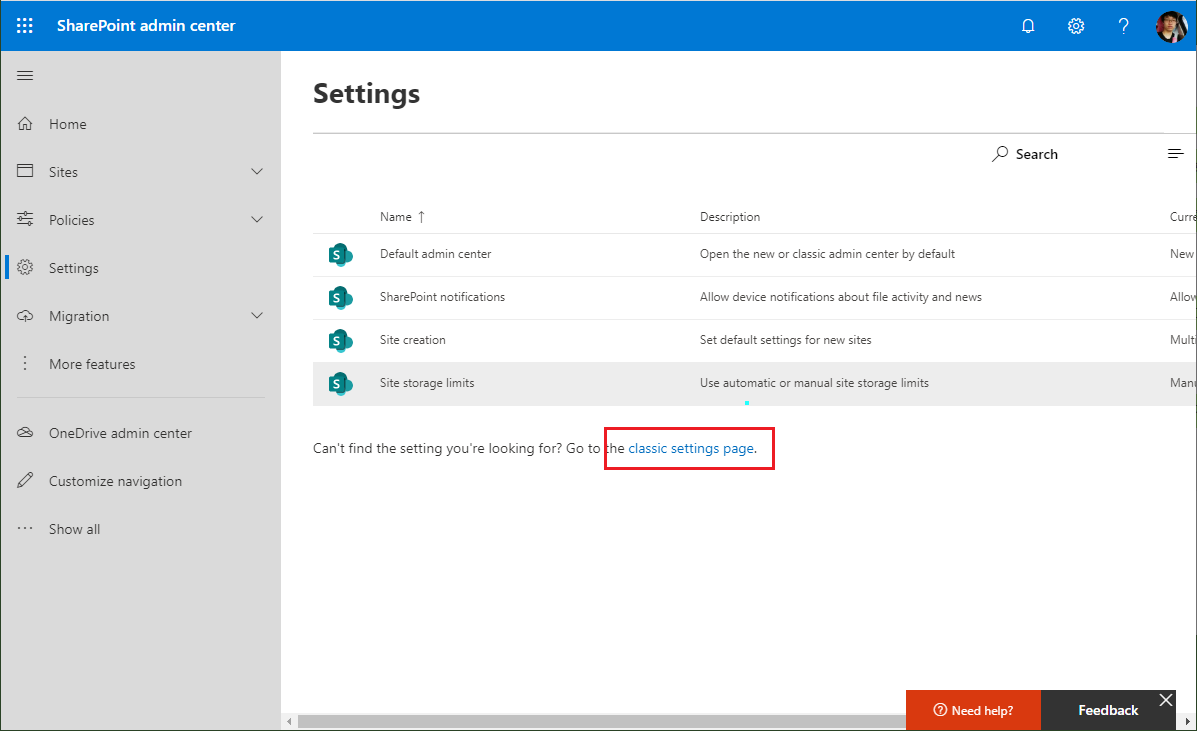Open Site storage limits setting
The image size is (1197, 732).
point(427,382)
